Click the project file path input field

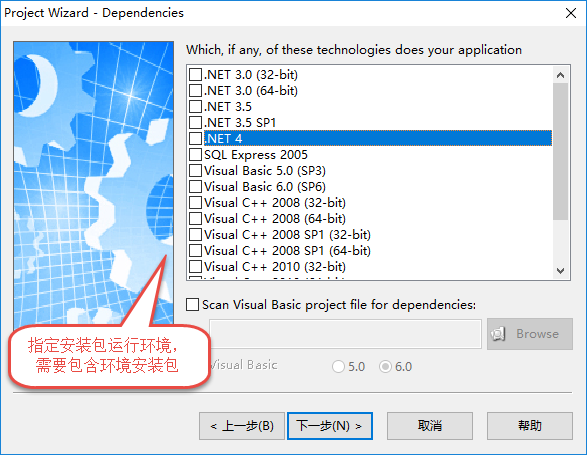click(x=345, y=334)
